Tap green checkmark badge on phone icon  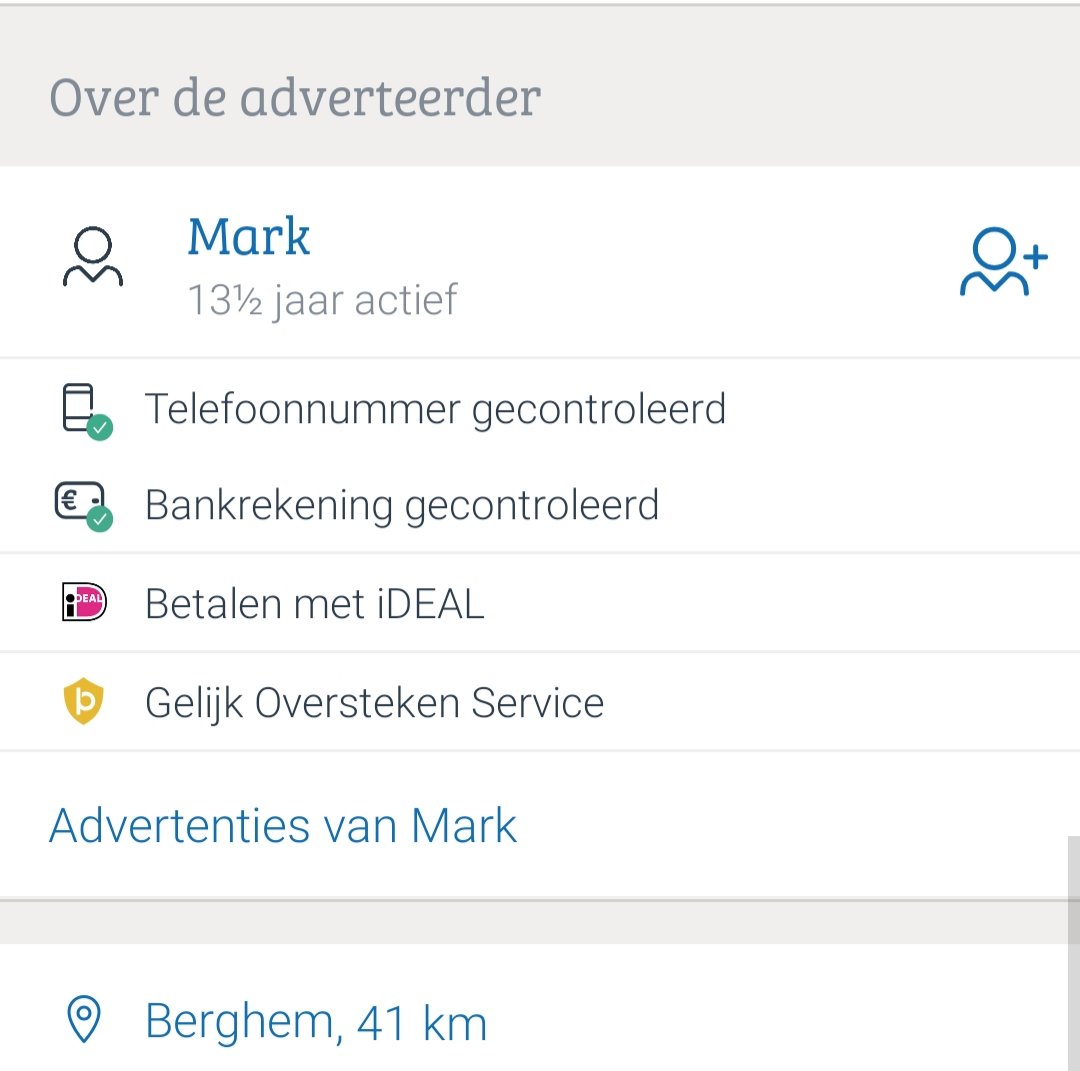[100, 428]
